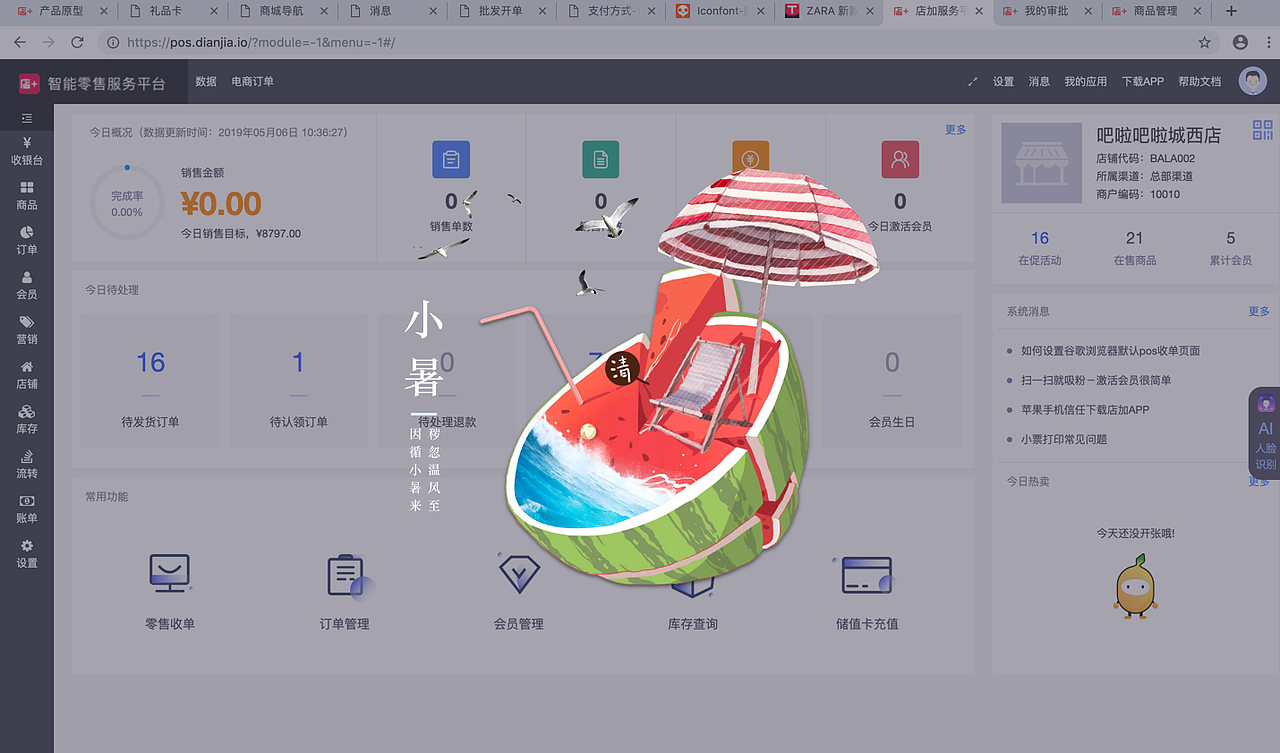Reload the page with browser refresh icon
This screenshot has height=753, width=1280.
77,43
